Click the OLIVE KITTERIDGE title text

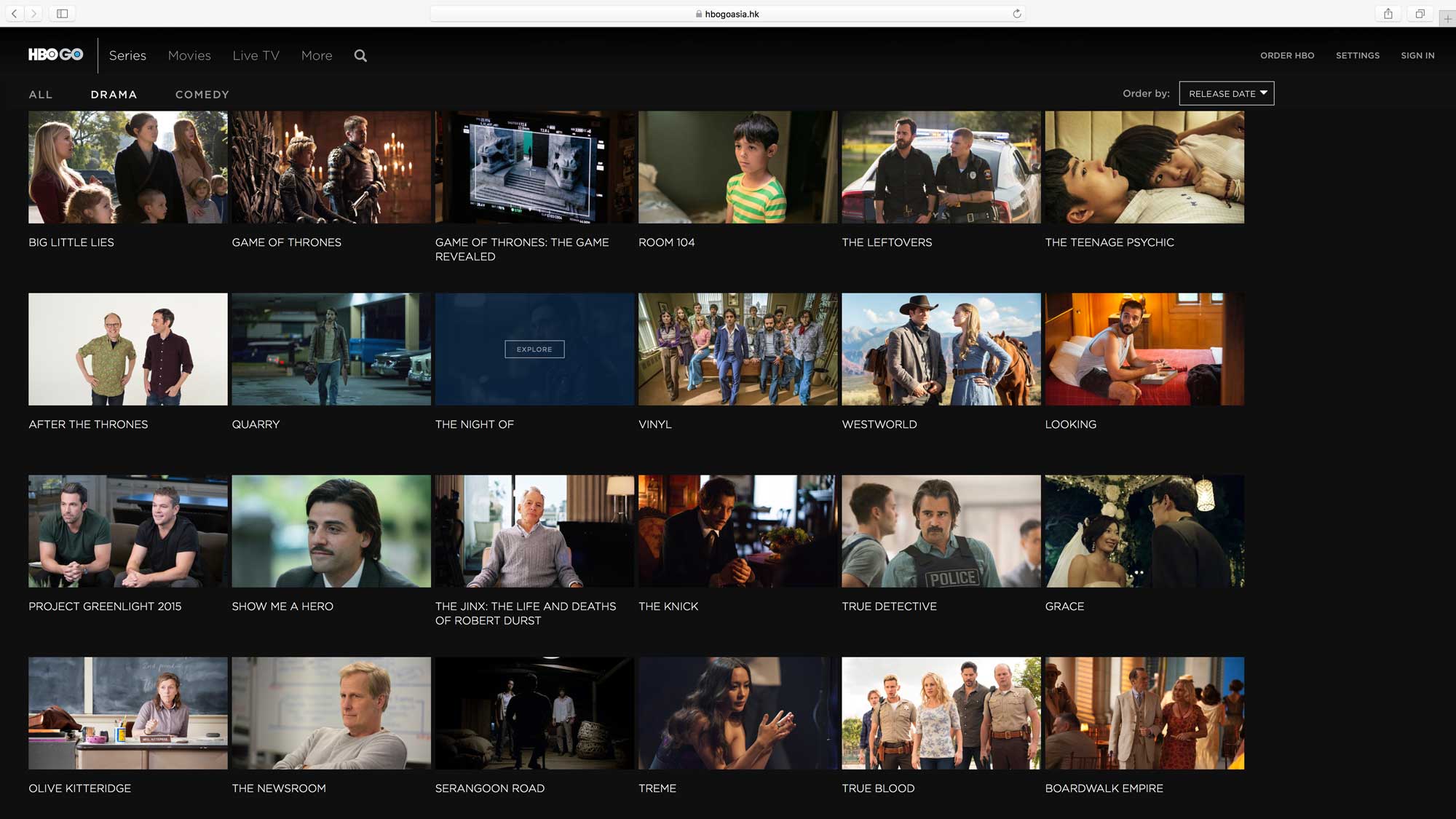coord(80,788)
